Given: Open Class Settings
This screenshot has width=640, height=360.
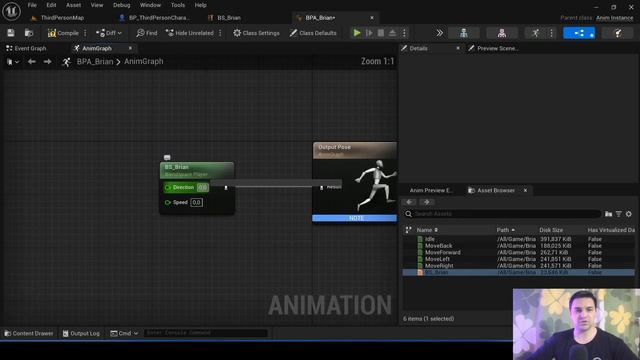Looking at the screenshot, I should (x=256, y=33).
